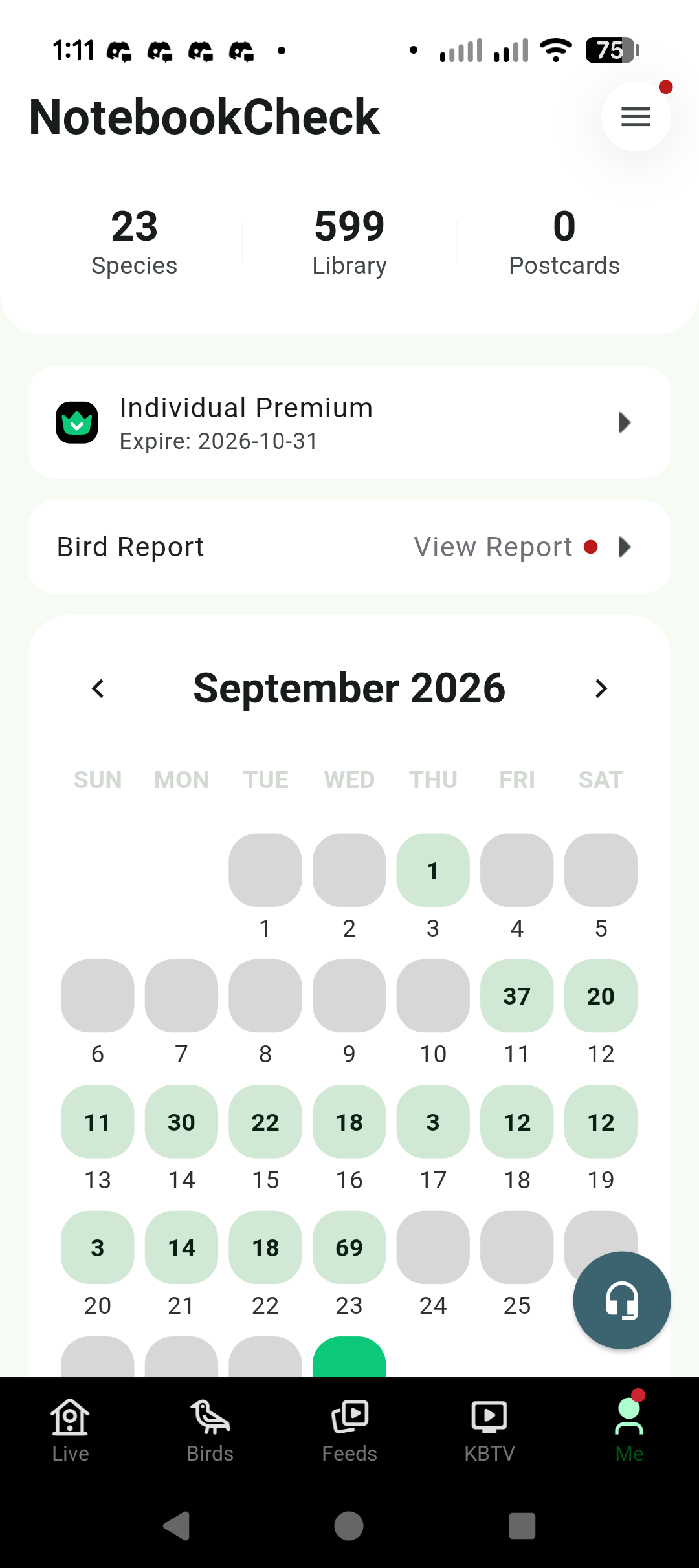Open the Live birdhouse tab
This screenshot has height=1568, width=699.
pos(70,1431)
